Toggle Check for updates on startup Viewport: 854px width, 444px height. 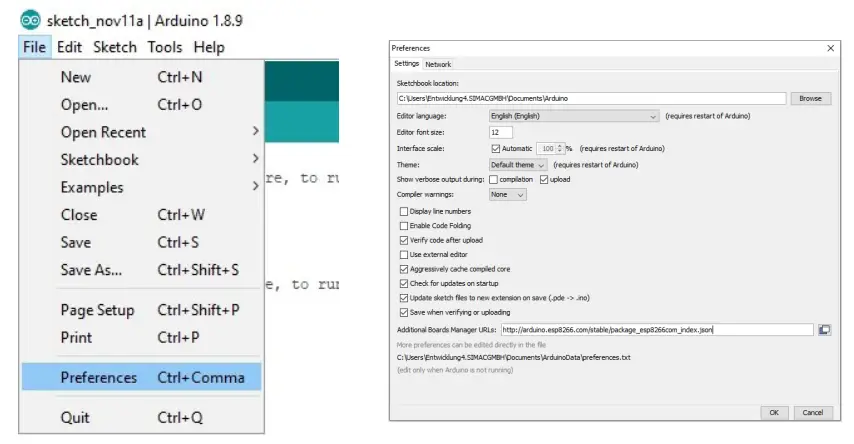tap(404, 283)
